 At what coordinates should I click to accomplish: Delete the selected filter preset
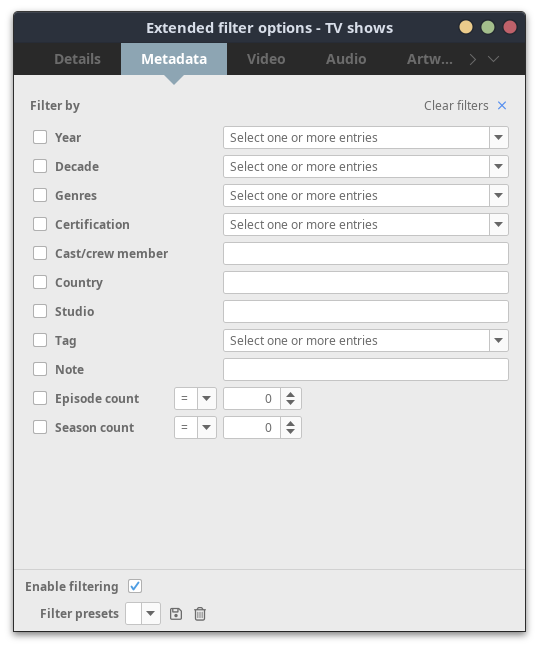[200, 614]
